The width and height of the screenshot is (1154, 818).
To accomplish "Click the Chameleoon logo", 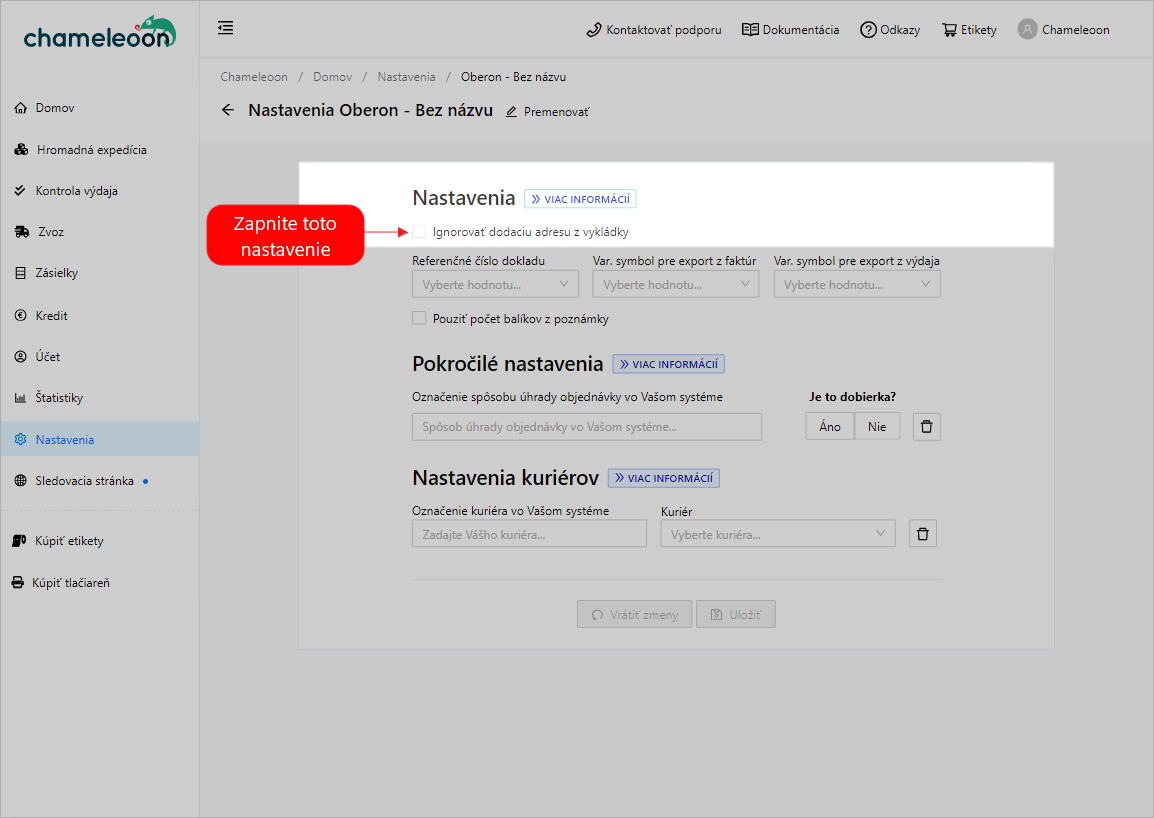I will (100, 33).
